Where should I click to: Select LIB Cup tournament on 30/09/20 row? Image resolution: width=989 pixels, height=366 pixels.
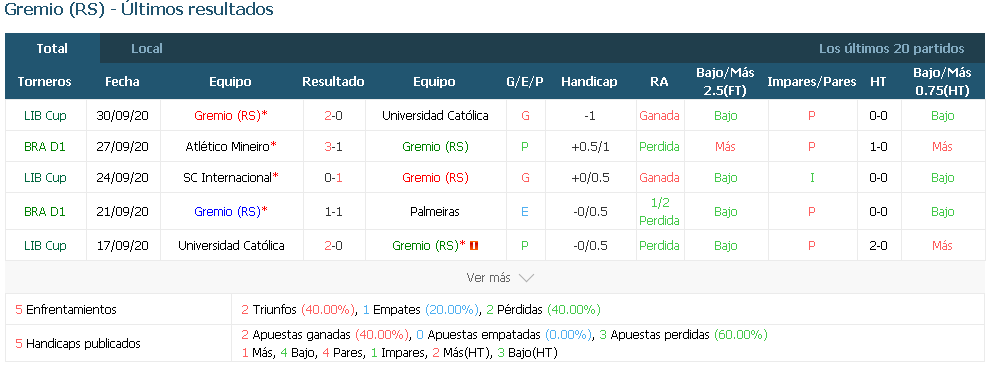coord(45,115)
